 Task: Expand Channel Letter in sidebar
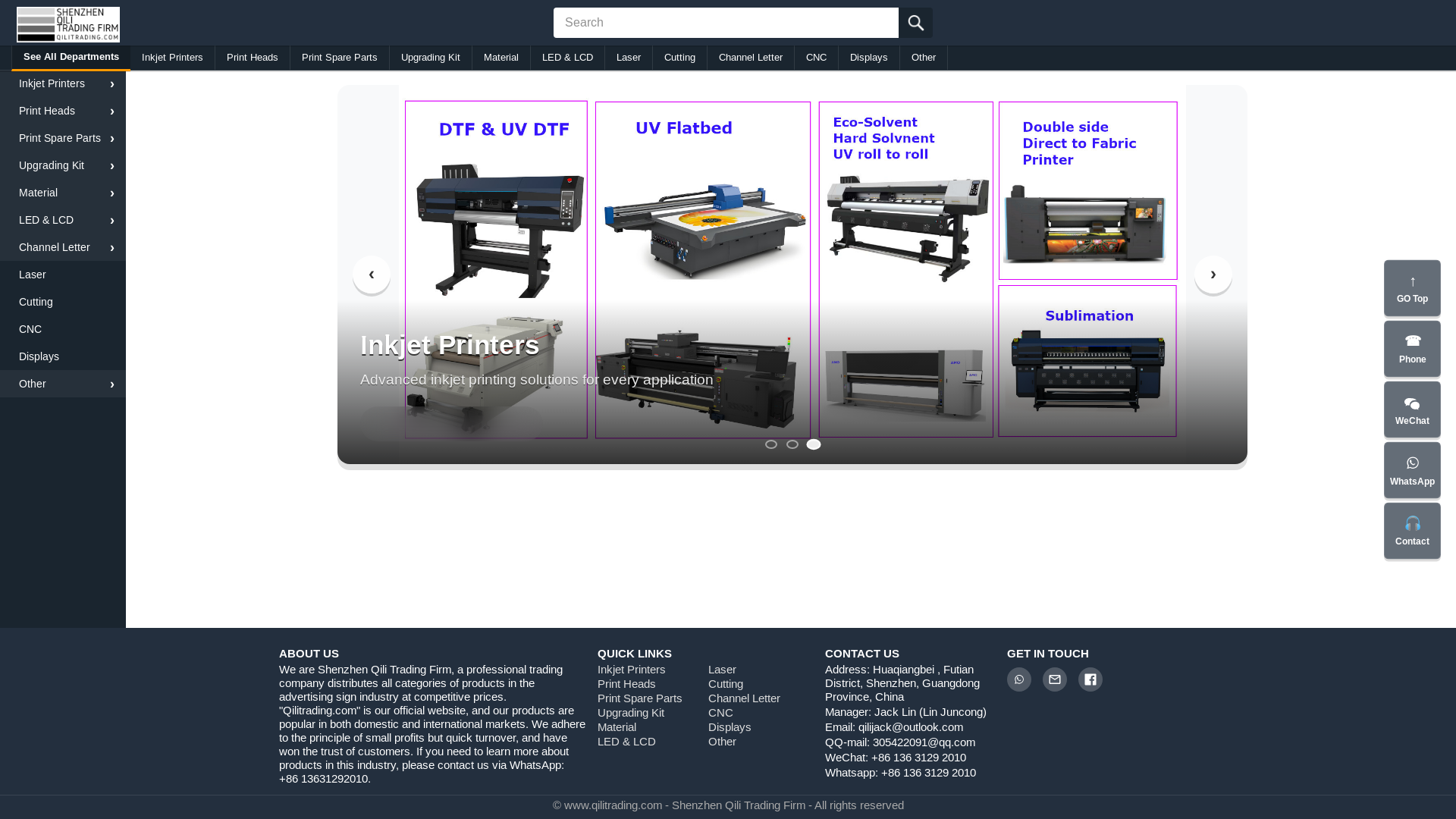click(63, 247)
